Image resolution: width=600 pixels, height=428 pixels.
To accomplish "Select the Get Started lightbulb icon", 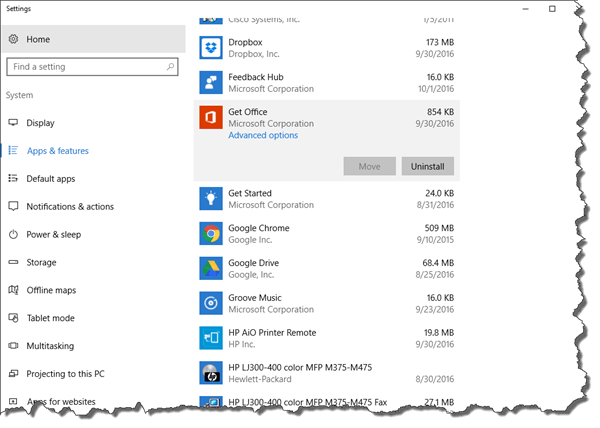I will (x=210, y=199).
